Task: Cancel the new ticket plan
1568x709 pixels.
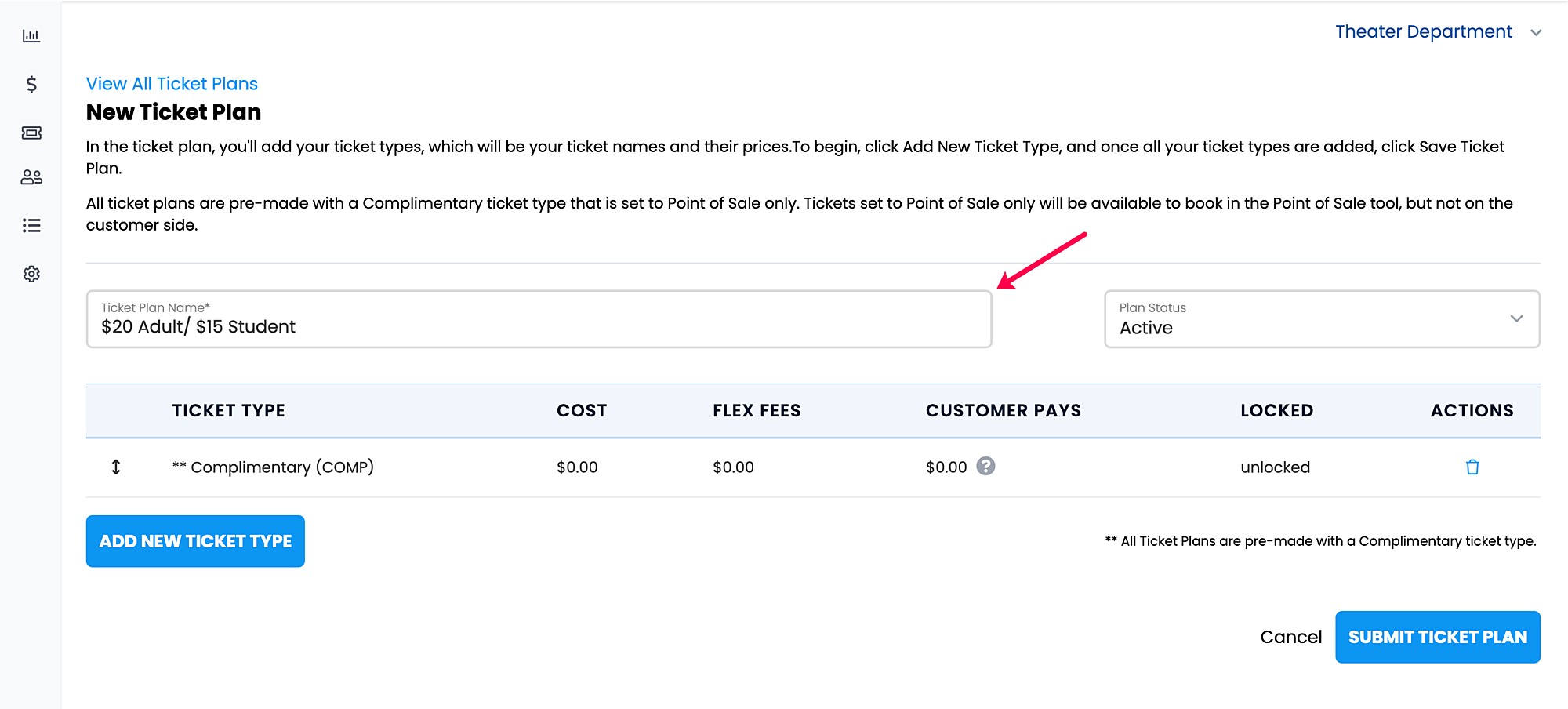Action: (1290, 637)
